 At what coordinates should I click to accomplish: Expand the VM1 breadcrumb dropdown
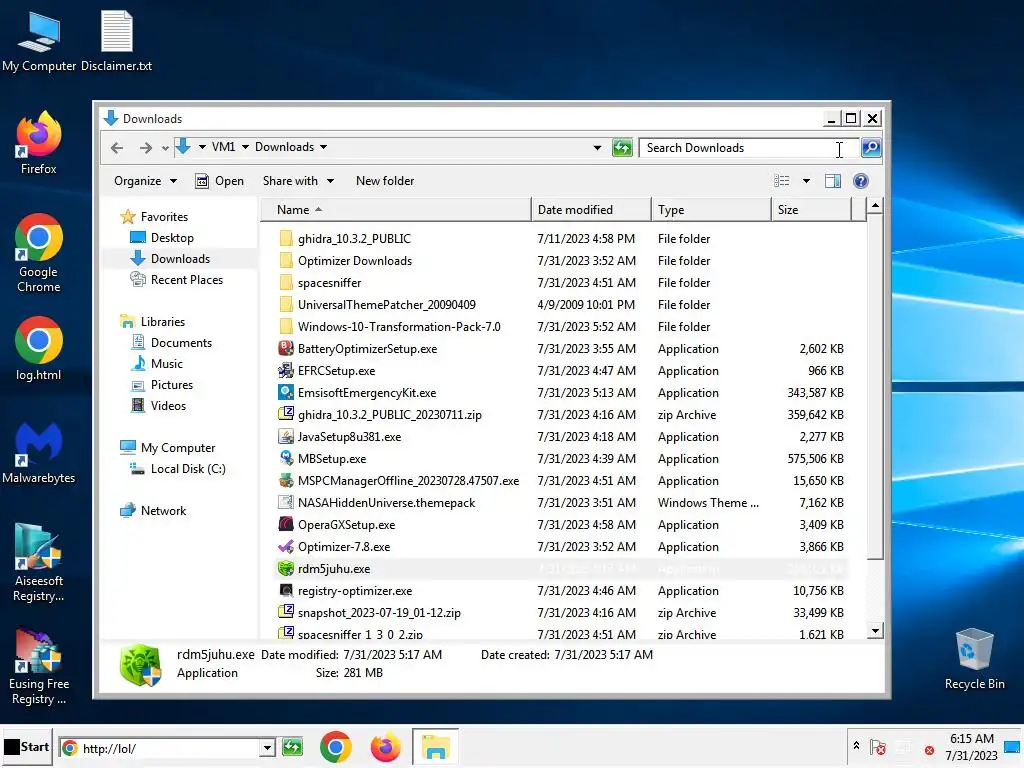[x=246, y=147]
